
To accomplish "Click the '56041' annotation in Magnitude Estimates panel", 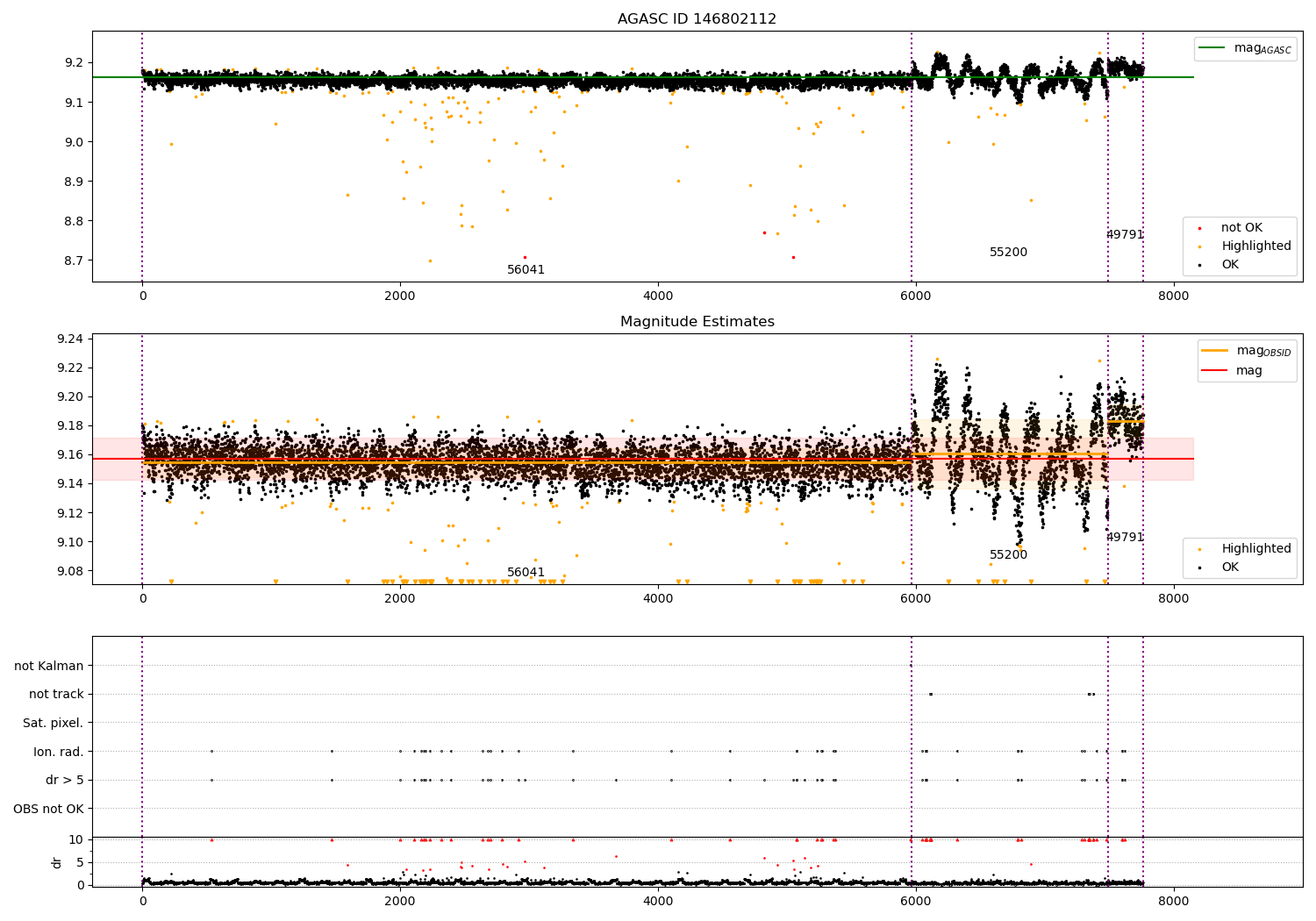I will [x=526, y=573].
